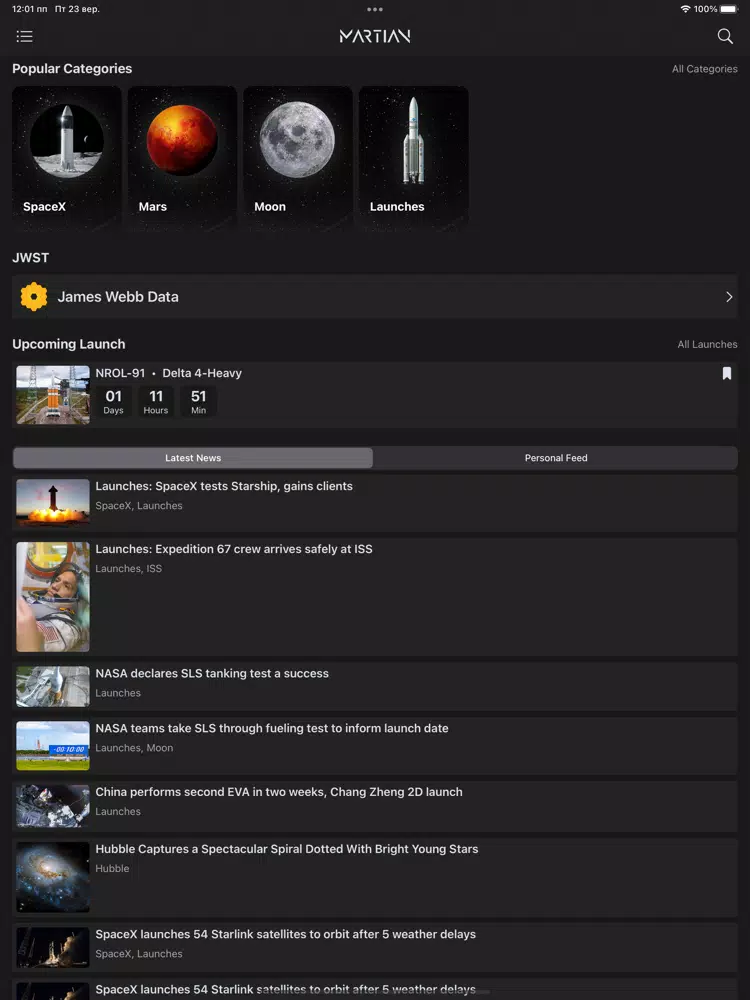Tap the 51 Min countdown box

pyautogui.click(x=198, y=402)
